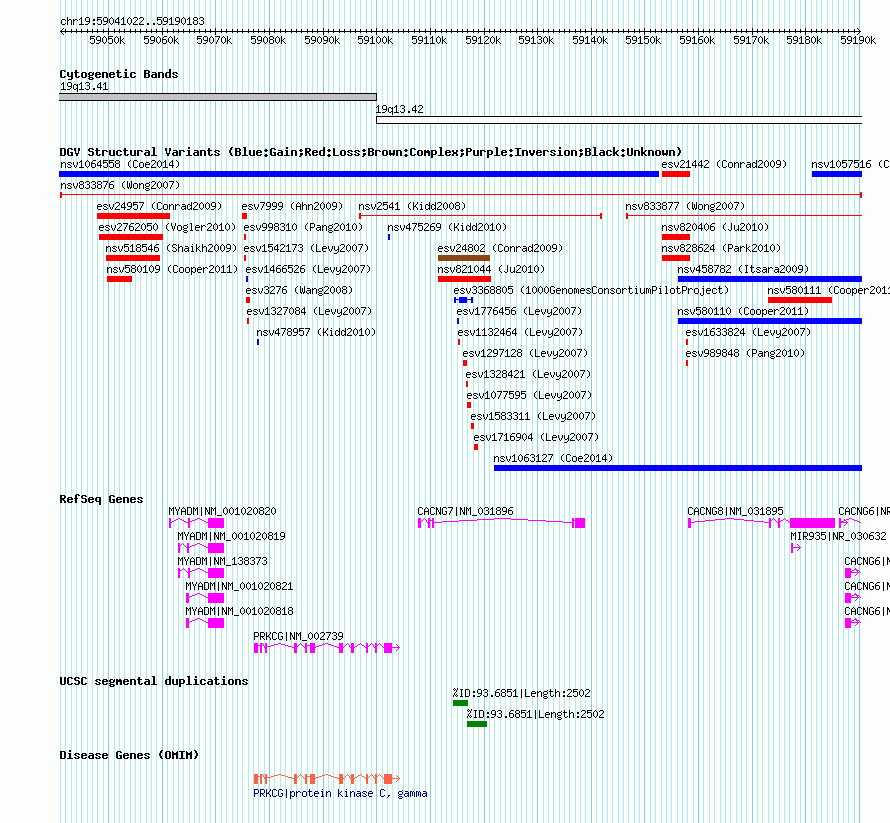Click the 59050k ruler position

tap(107, 40)
